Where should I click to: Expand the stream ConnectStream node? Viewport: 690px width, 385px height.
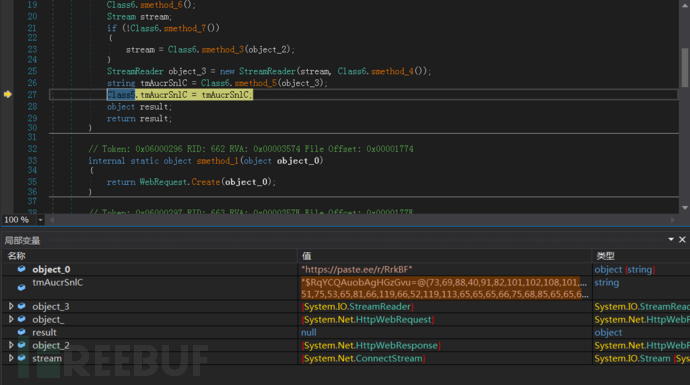(11, 358)
